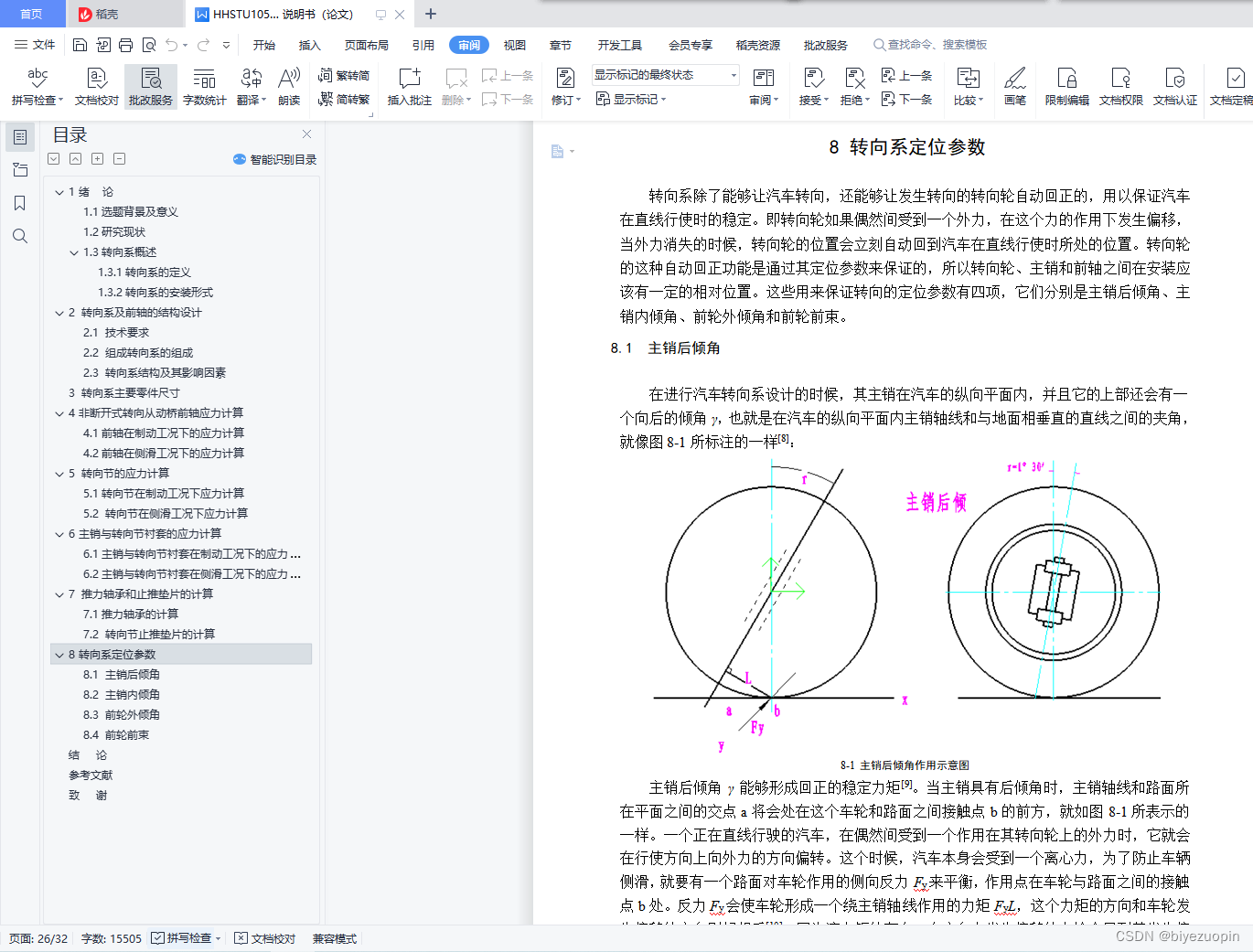This screenshot has width=1253, height=952.
Task: Insert a comment with 插入批注
Action: [410, 87]
